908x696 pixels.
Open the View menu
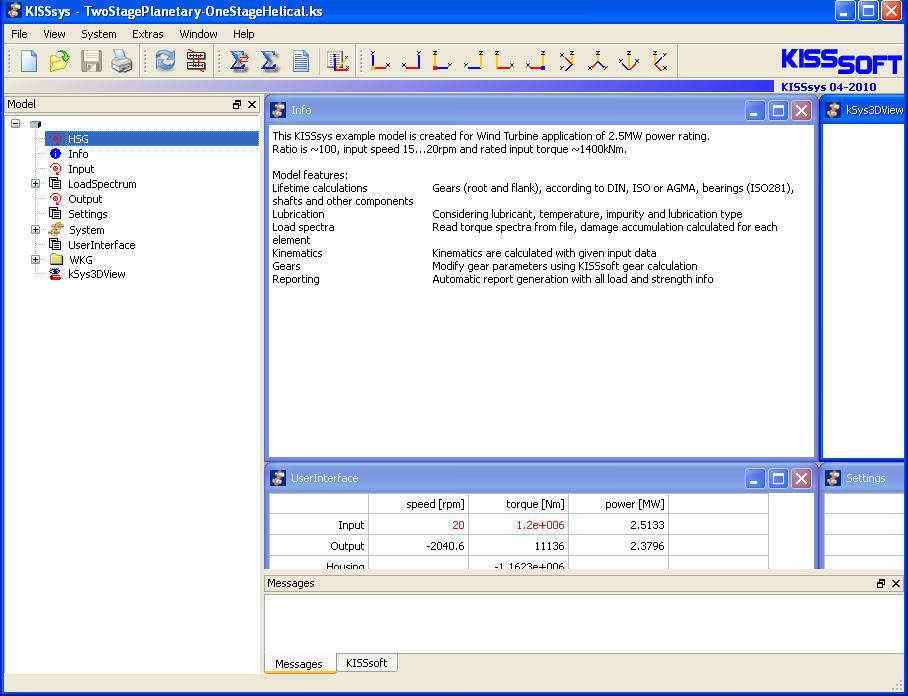coord(54,34)
